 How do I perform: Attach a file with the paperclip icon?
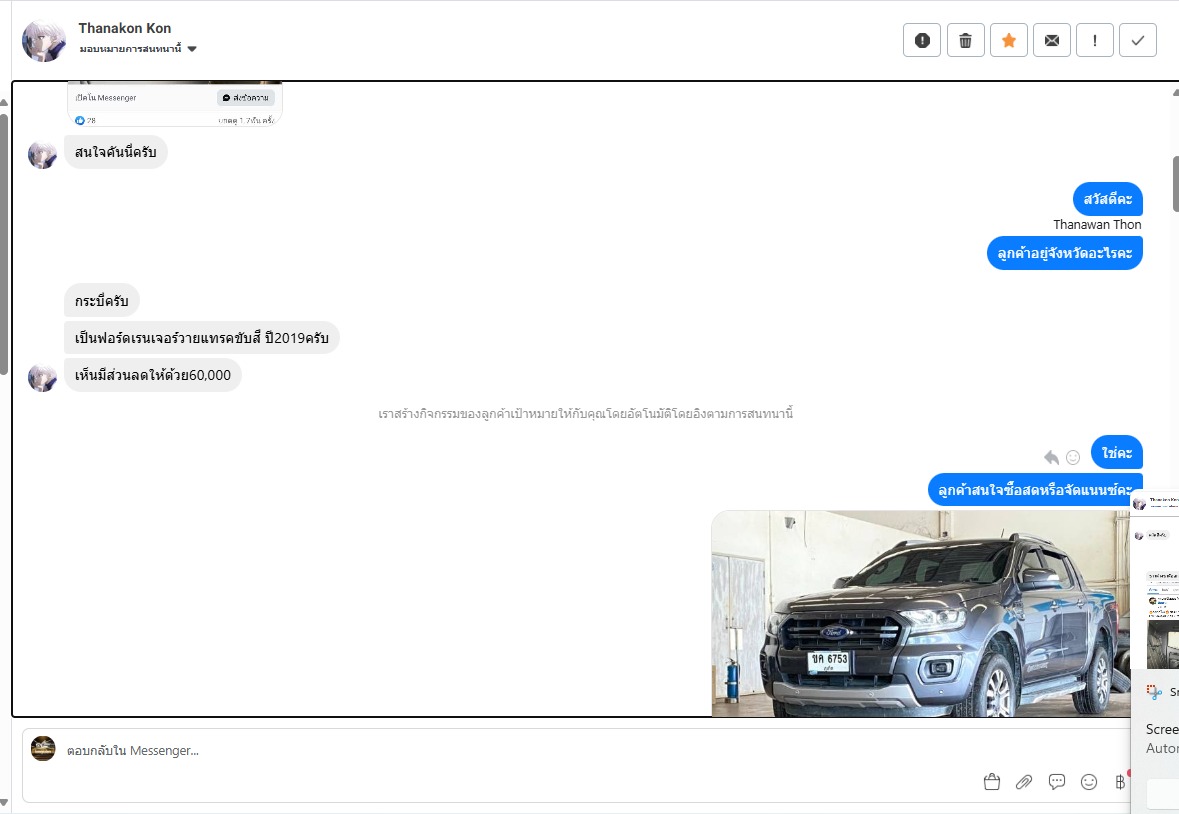tap(1023, 782)
